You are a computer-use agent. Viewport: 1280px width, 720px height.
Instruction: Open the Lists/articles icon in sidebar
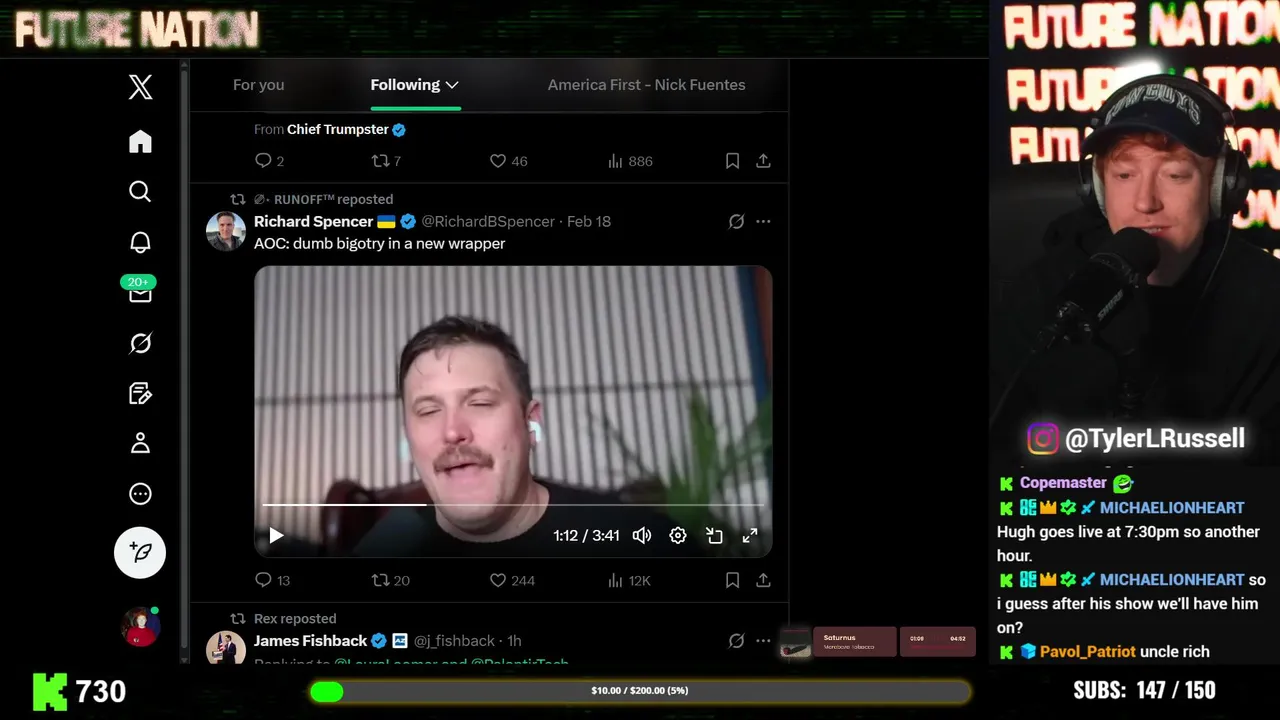click(x=140, y=393)
